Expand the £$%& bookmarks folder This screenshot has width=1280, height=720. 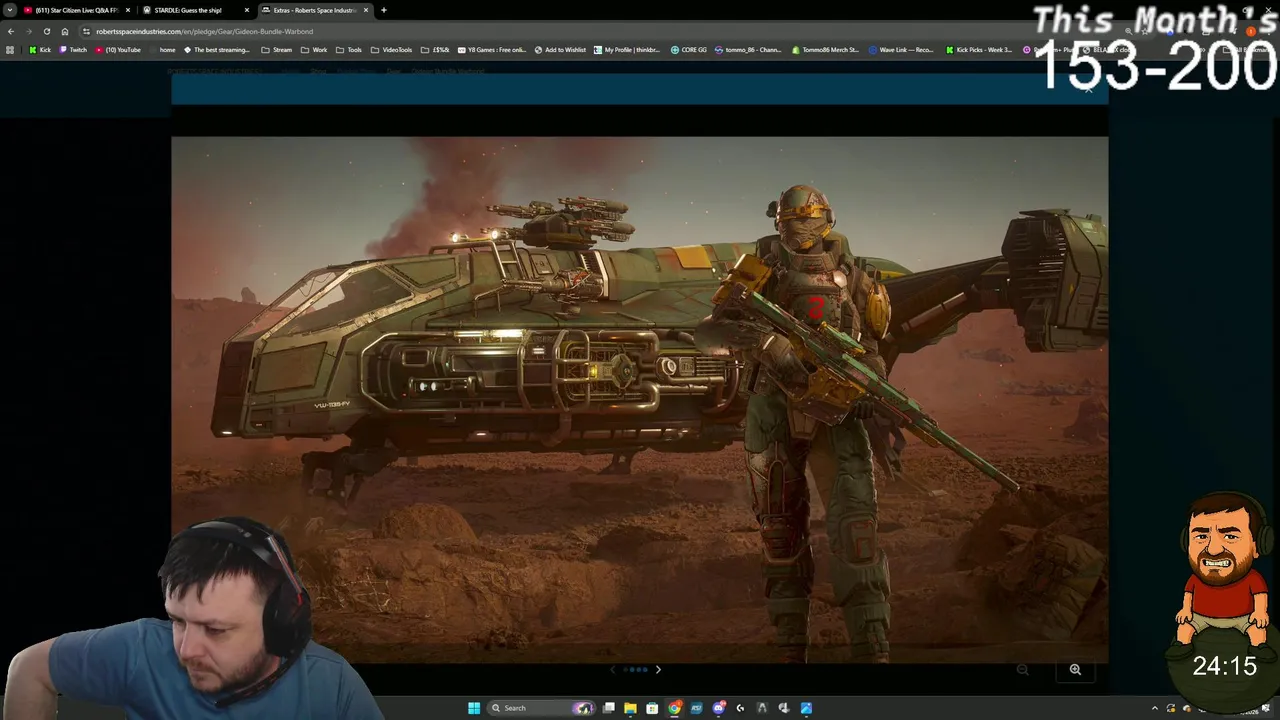[436, 50]
